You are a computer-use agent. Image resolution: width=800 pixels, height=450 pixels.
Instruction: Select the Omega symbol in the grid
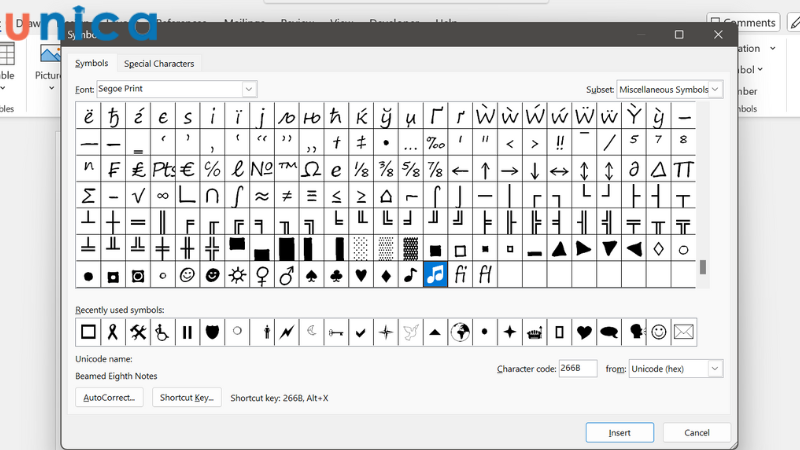tap(311, 168)
